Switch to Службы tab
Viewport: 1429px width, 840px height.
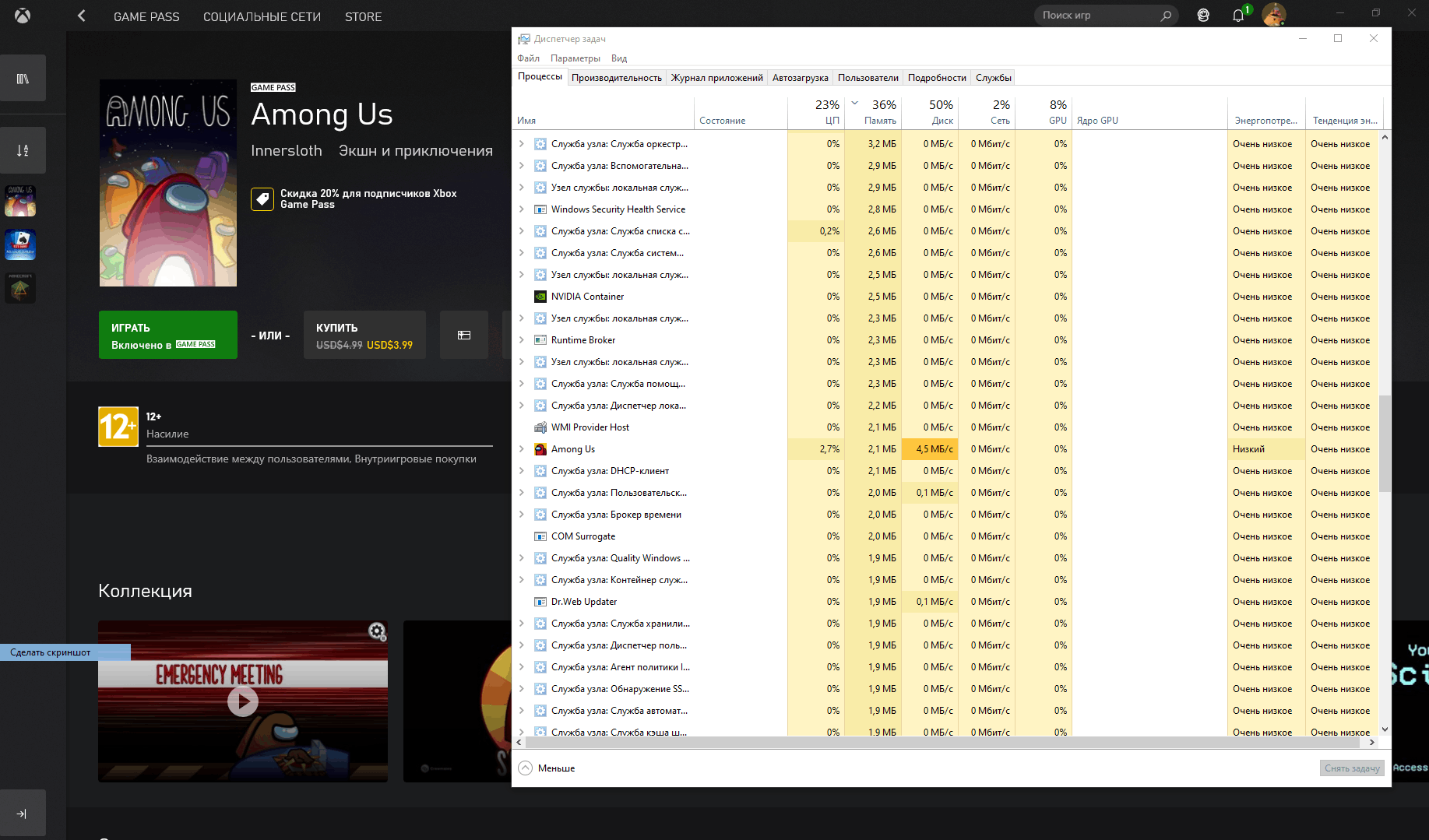[994, 78]
